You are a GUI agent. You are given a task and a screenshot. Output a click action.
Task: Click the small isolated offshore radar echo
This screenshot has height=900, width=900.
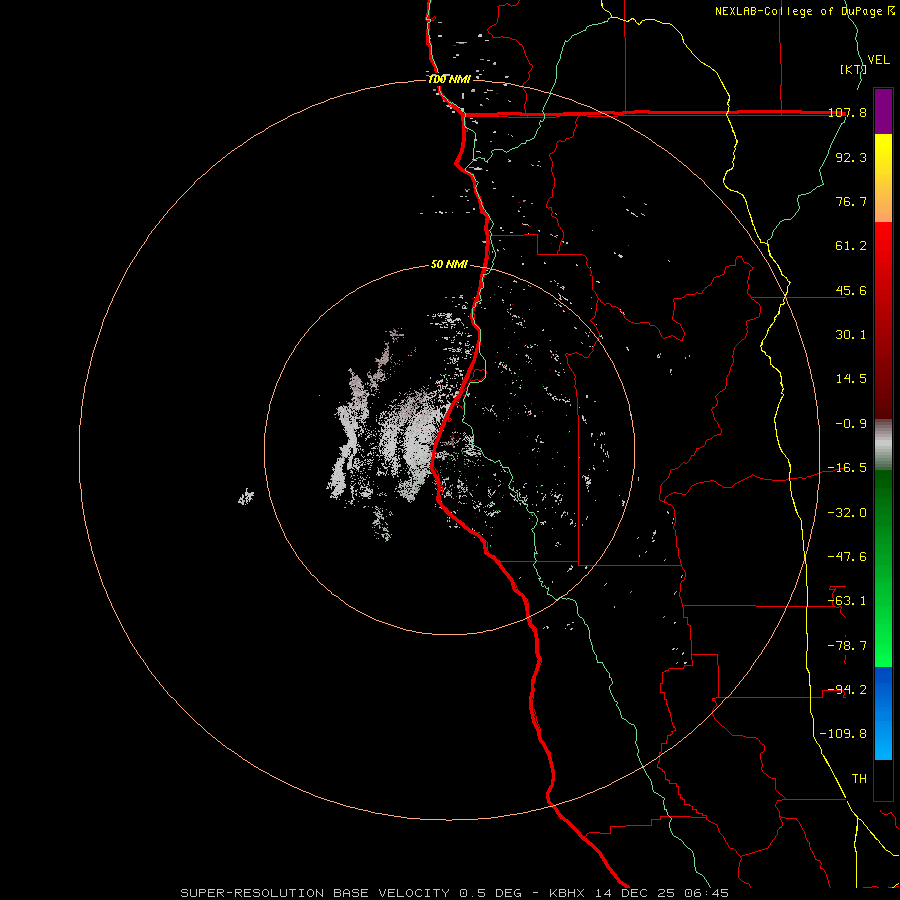(x=246, y=497)
